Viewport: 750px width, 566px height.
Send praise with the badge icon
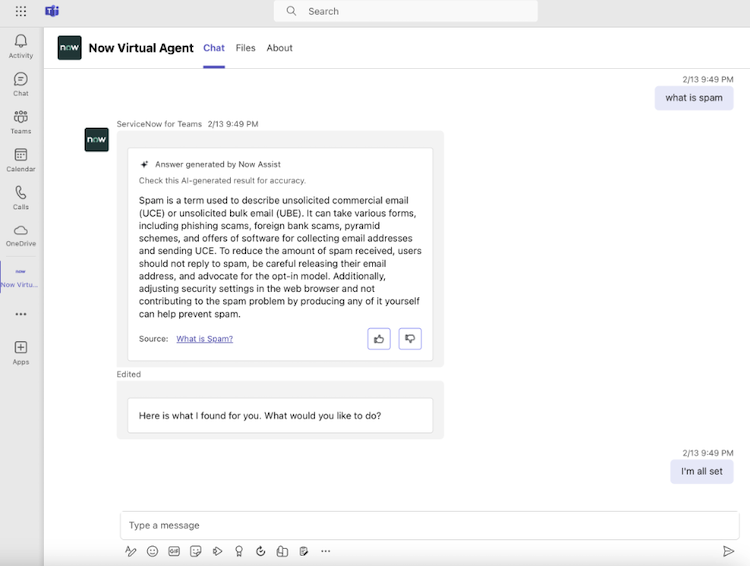(x=239, y=551)
